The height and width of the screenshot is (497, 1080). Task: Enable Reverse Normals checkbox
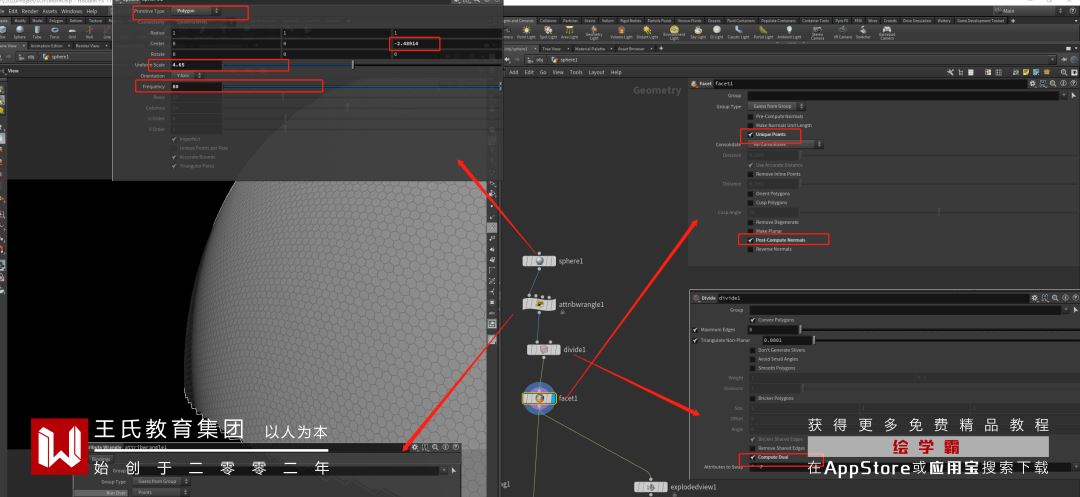click(751, 249)
